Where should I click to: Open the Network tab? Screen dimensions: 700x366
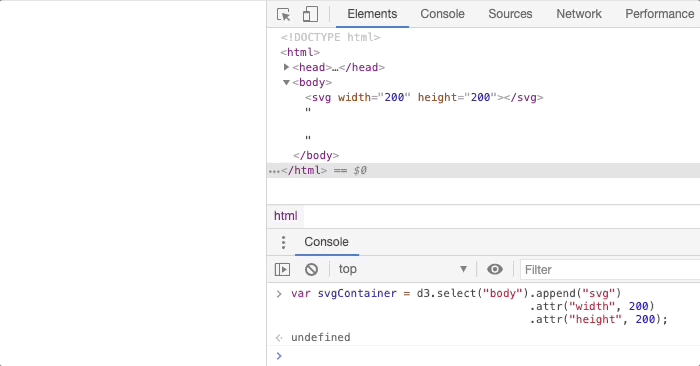pos(579,14)
